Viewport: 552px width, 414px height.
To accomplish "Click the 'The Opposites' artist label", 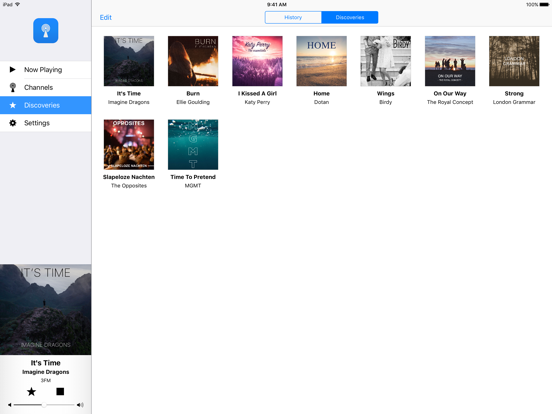I will tap(129, 186).
